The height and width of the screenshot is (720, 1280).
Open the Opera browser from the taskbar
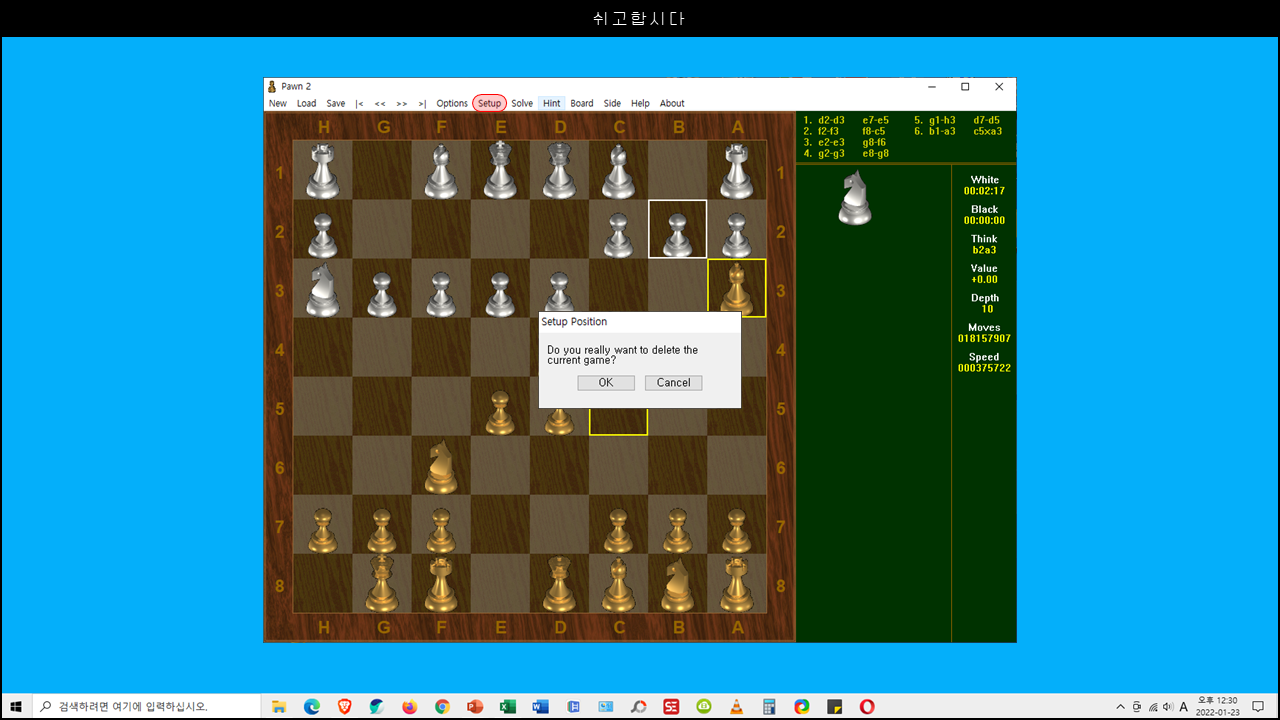[x=867, y=706]
